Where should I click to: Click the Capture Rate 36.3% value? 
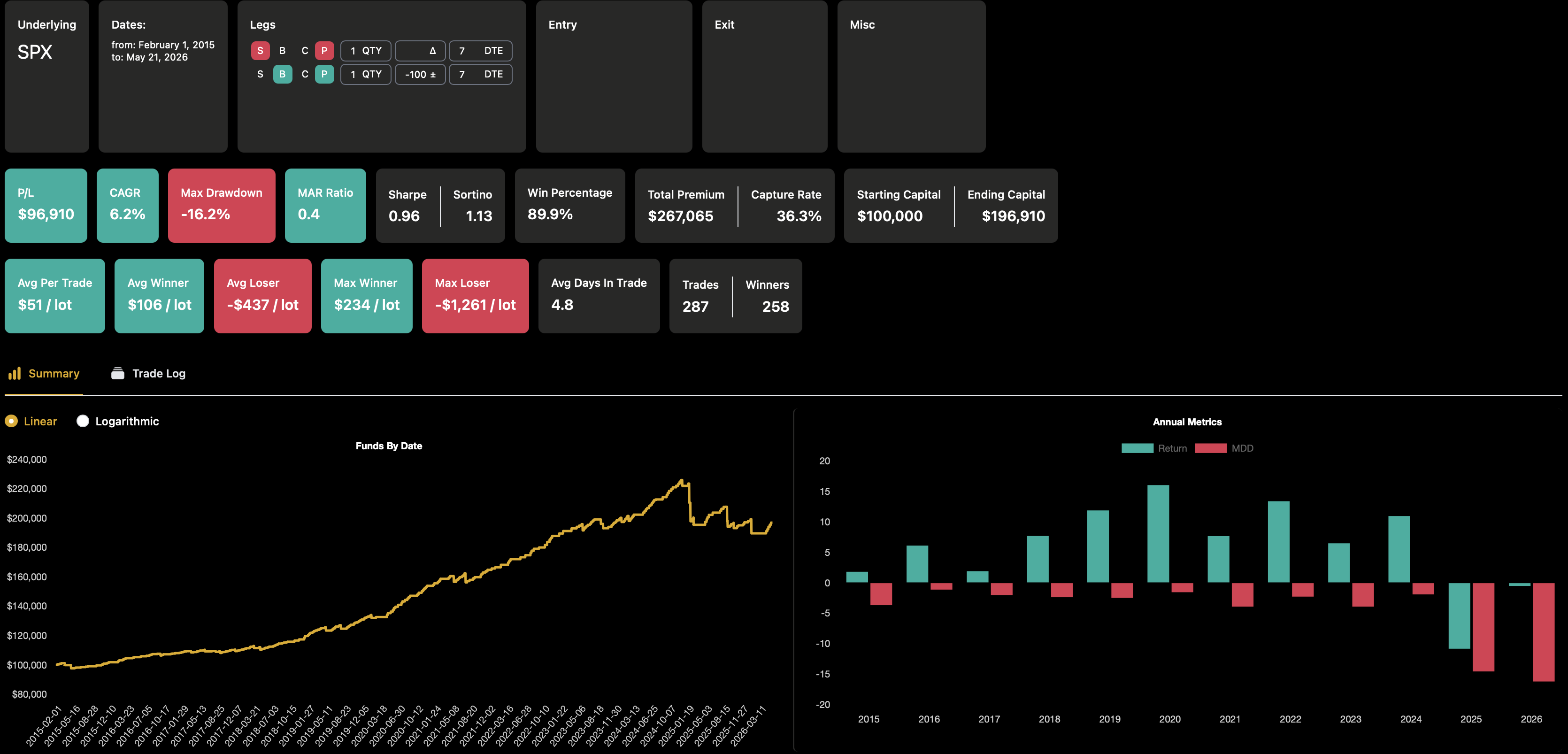(x=799, y=216)
